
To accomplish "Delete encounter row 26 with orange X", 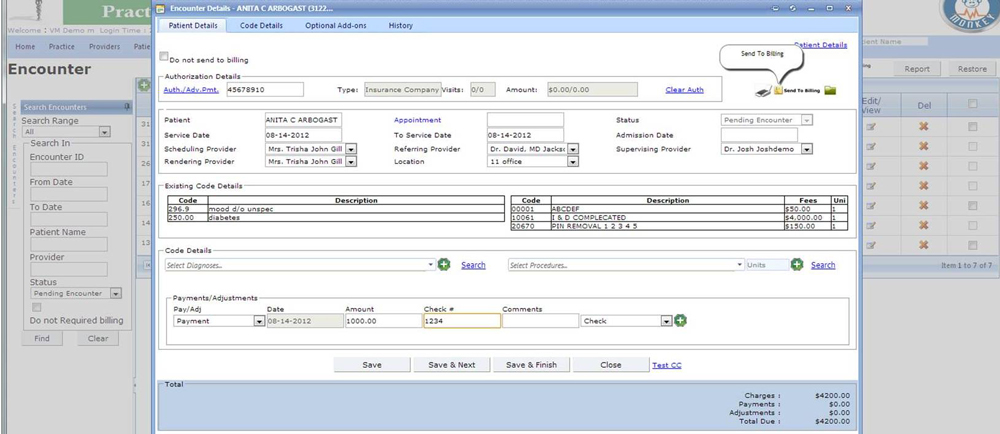I will pos(923,166).
